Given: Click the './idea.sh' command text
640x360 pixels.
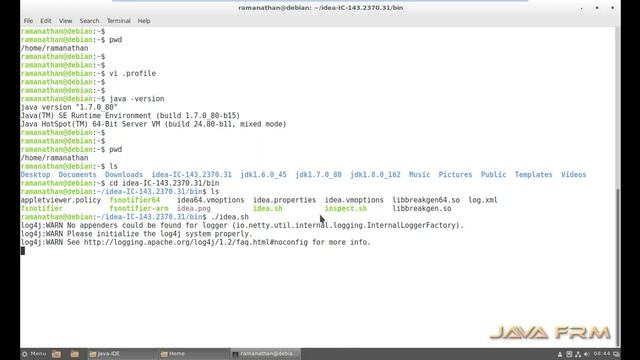Looking at the screenshot, I should click(230, 217).
